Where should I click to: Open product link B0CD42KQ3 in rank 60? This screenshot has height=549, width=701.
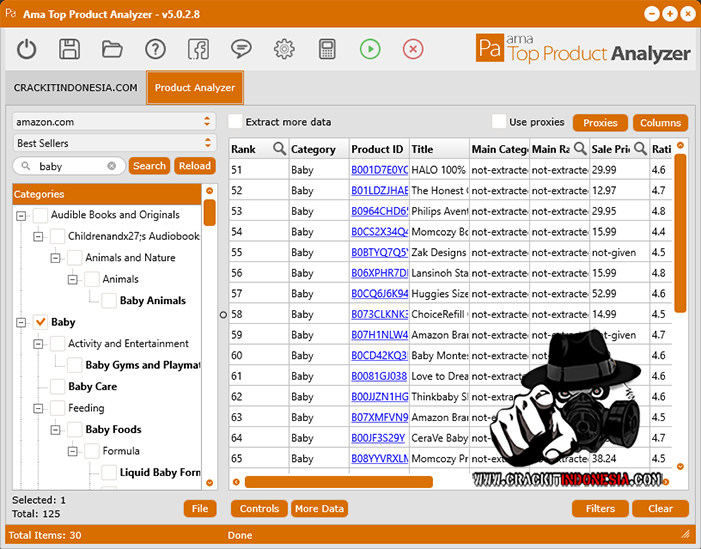coord(379,355)
